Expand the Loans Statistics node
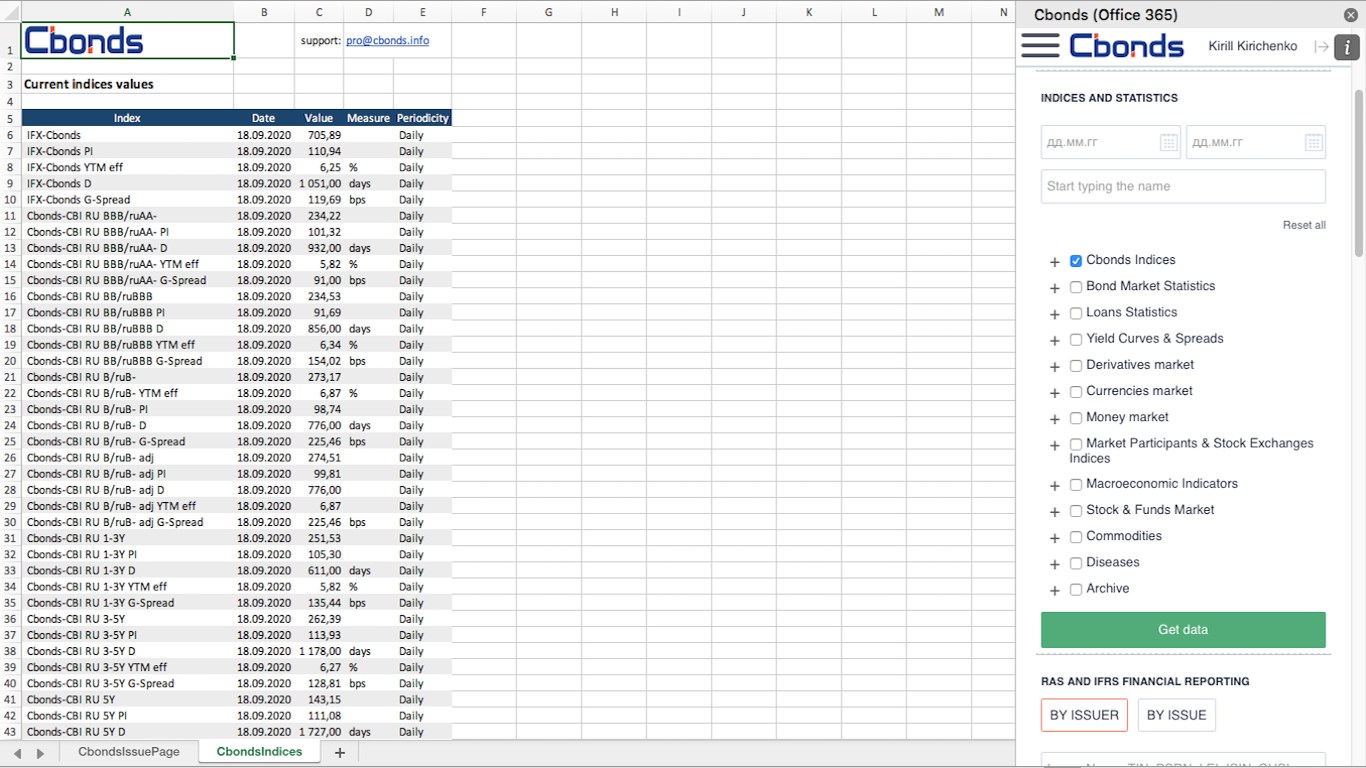The width and height of the screenshot is (1366, 768). point(1054,314)
